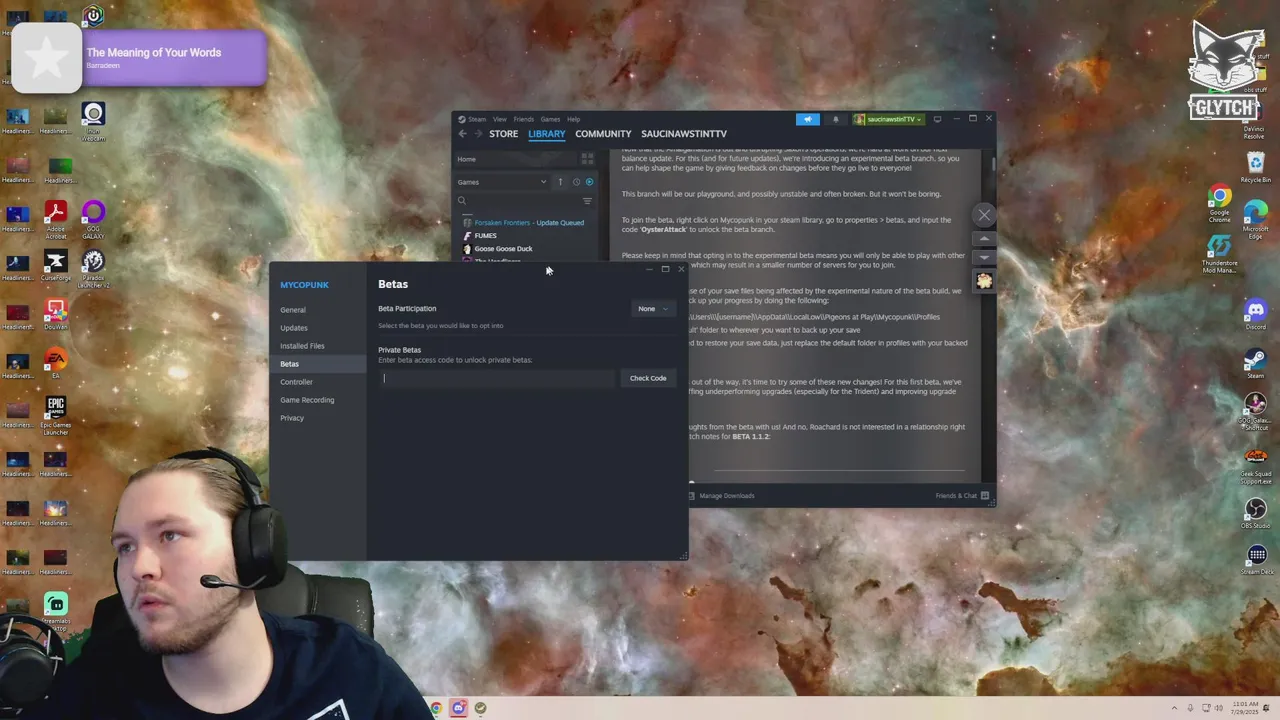Open the saucinawstinTTV account dropdown
This screenshot has width=1280, height=720.
coord(888,119)
